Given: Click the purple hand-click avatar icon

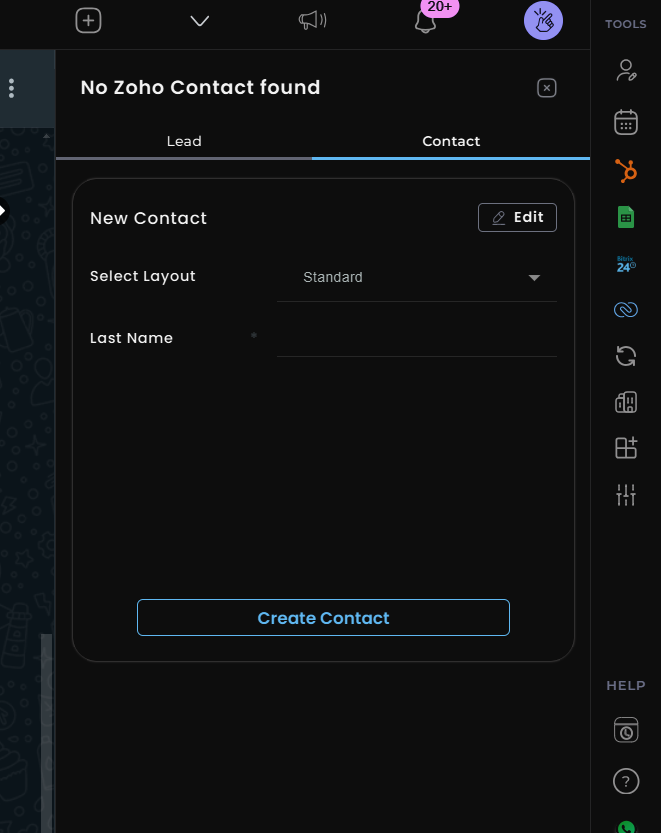Looking at the screenshot, I should pyautogui.click(x=543, y=21).
